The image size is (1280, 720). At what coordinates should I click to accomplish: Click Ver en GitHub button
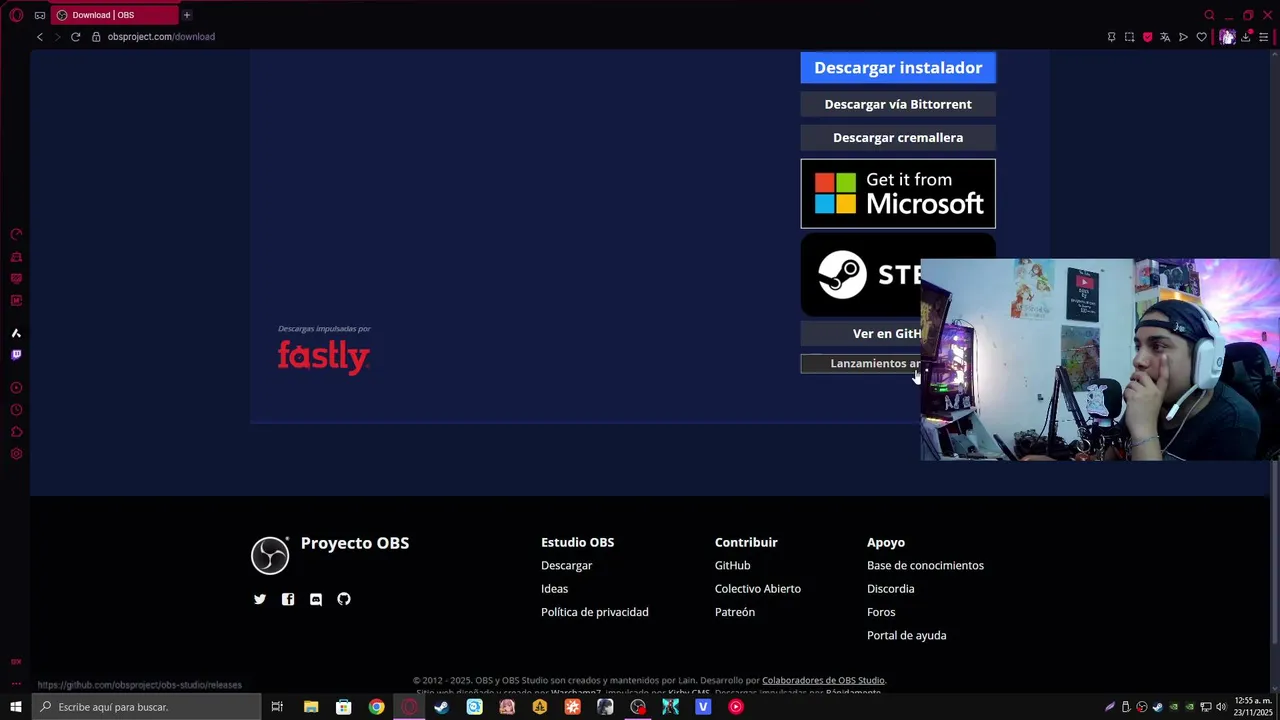(x=861, y=334)
